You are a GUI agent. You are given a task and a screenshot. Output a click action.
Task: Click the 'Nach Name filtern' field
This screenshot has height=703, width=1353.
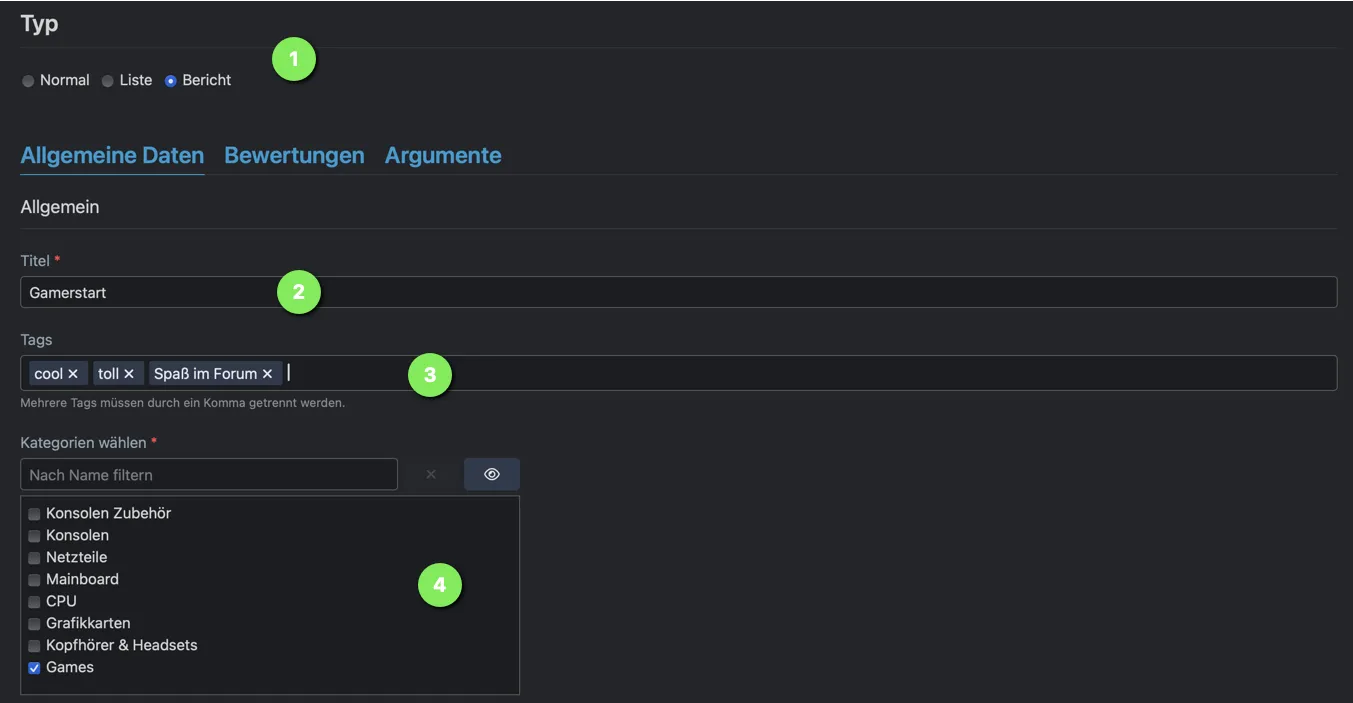point(209,475)
